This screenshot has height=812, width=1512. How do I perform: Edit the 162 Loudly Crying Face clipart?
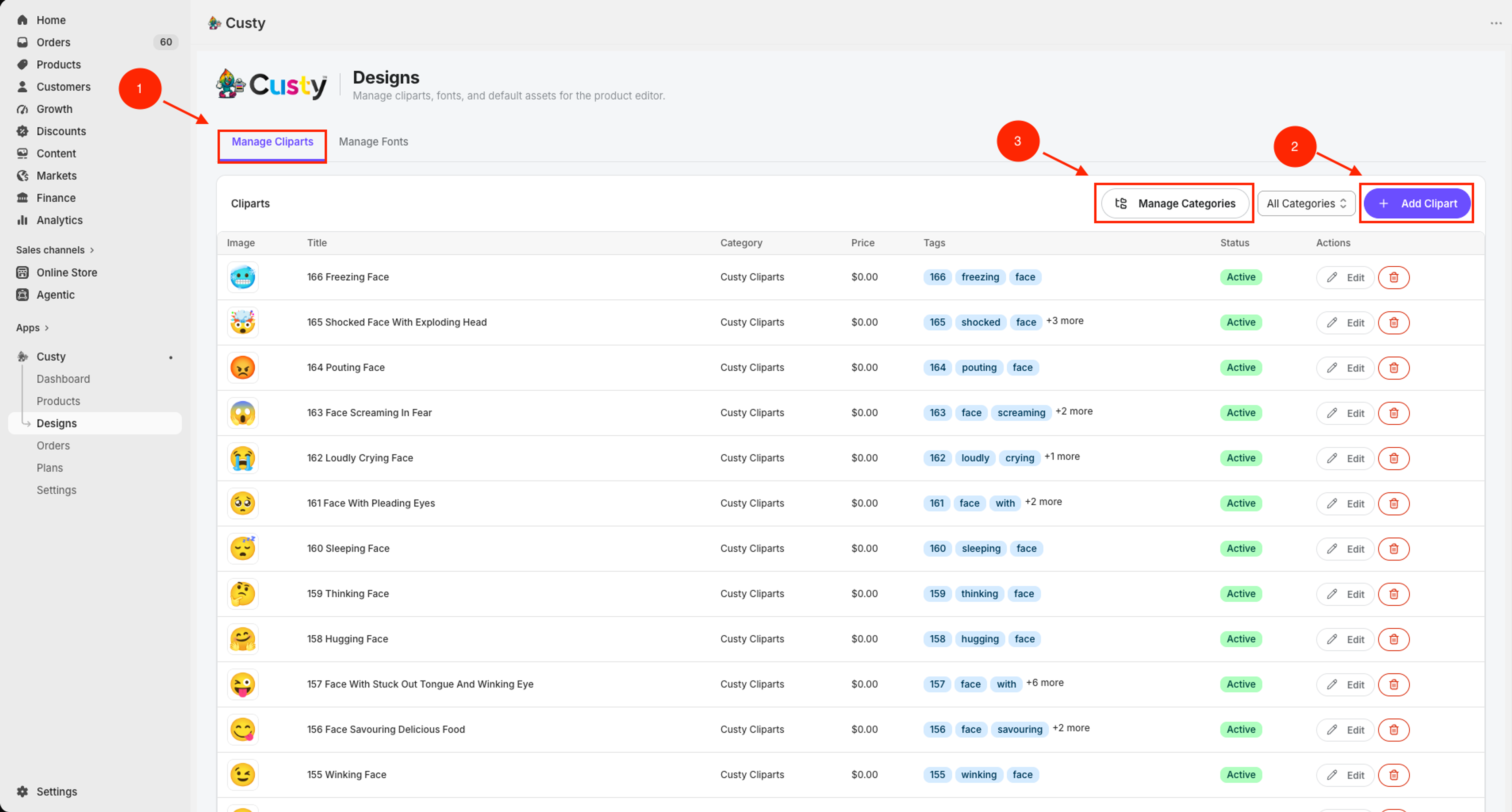coord(1345,458)
